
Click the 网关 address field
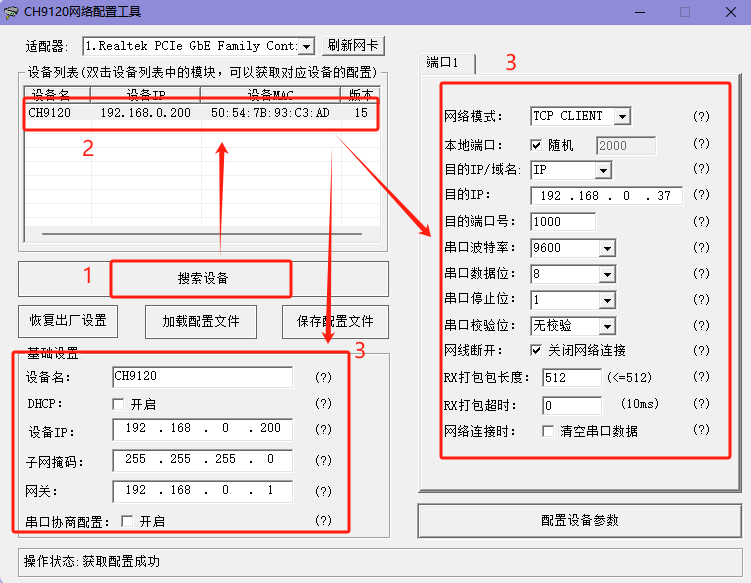click(x=203, y=492)
